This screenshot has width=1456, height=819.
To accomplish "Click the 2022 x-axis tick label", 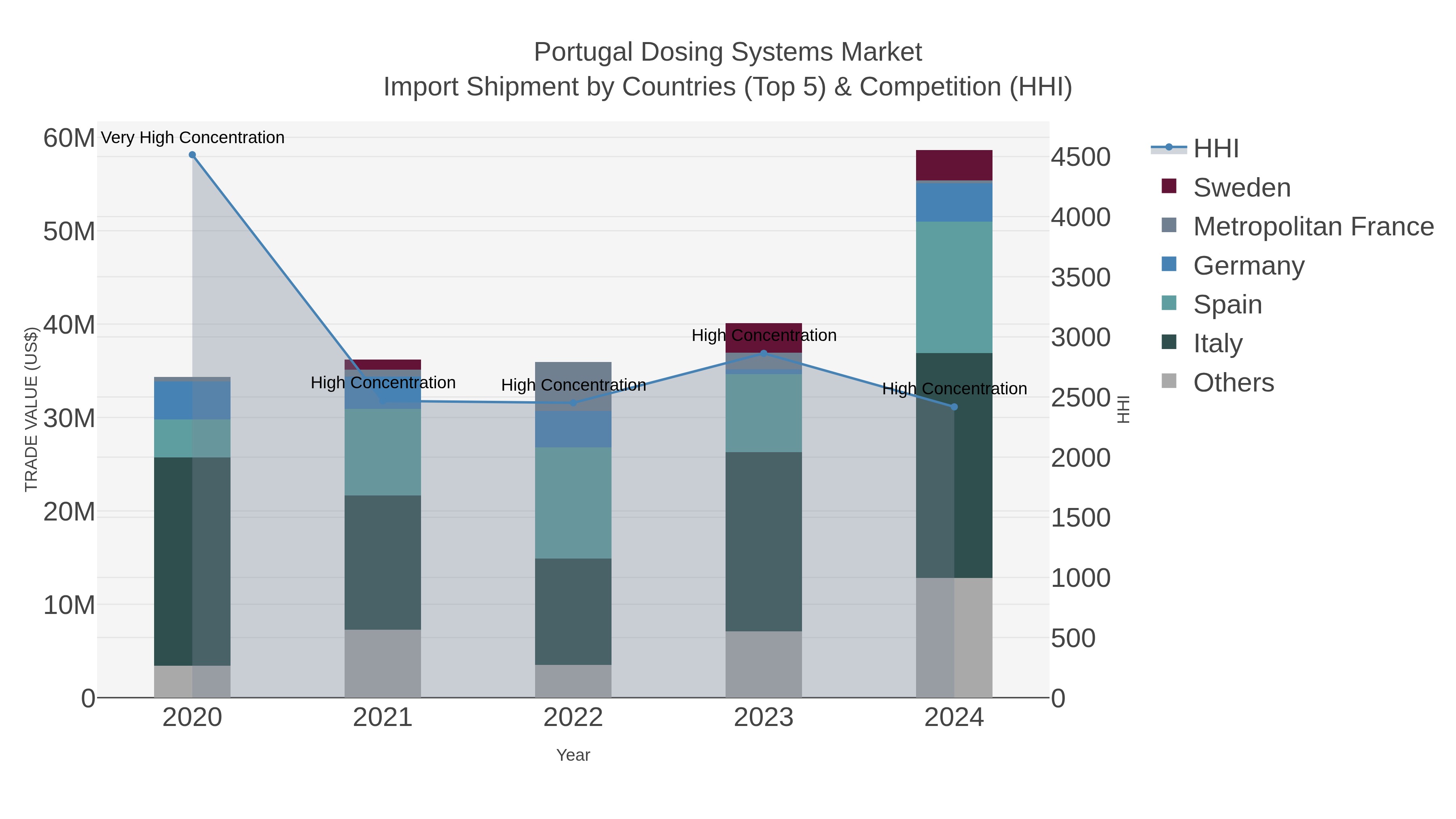I will (573, 718).
